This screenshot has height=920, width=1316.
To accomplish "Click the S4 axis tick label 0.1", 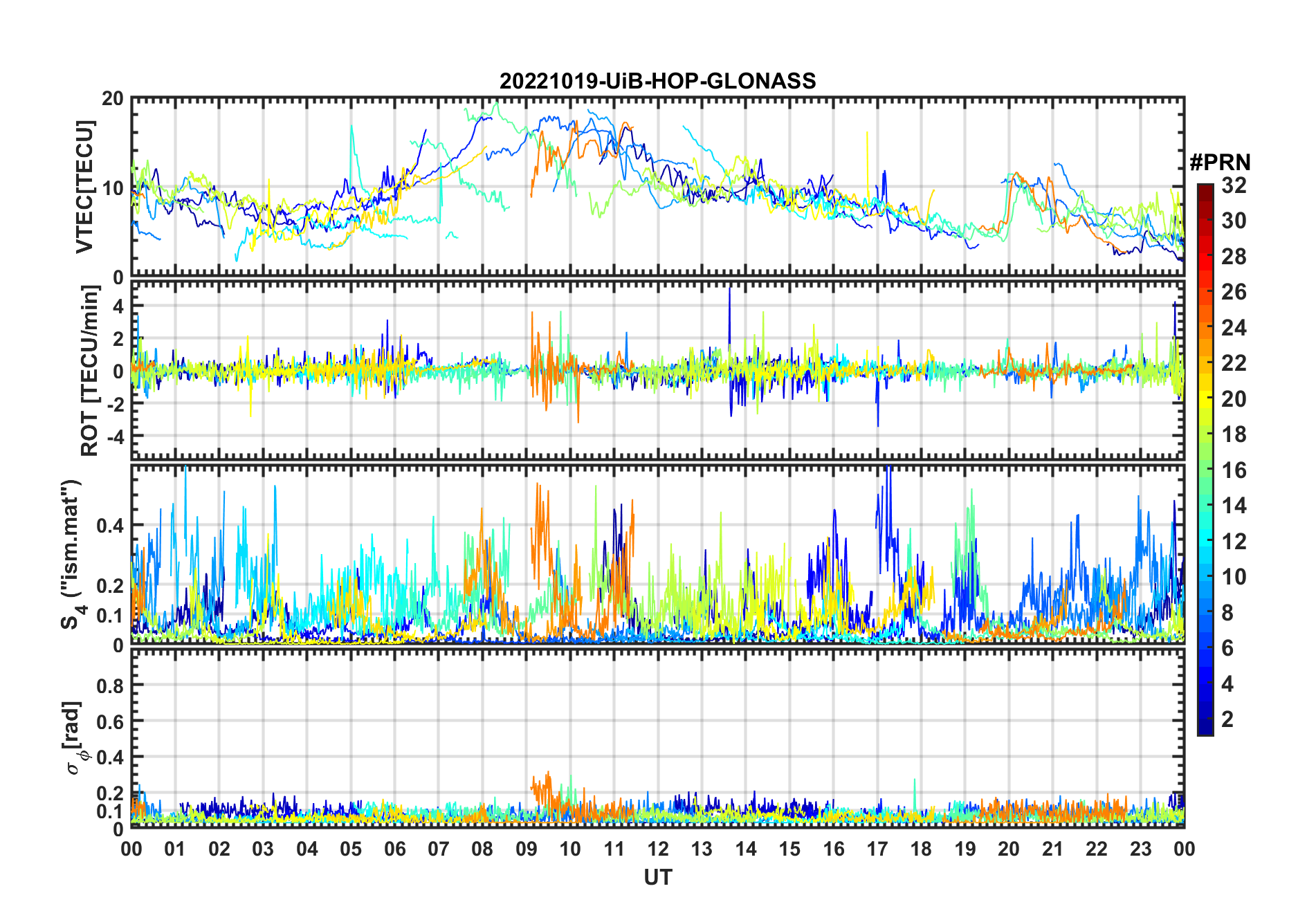I will tap(110, 615).
